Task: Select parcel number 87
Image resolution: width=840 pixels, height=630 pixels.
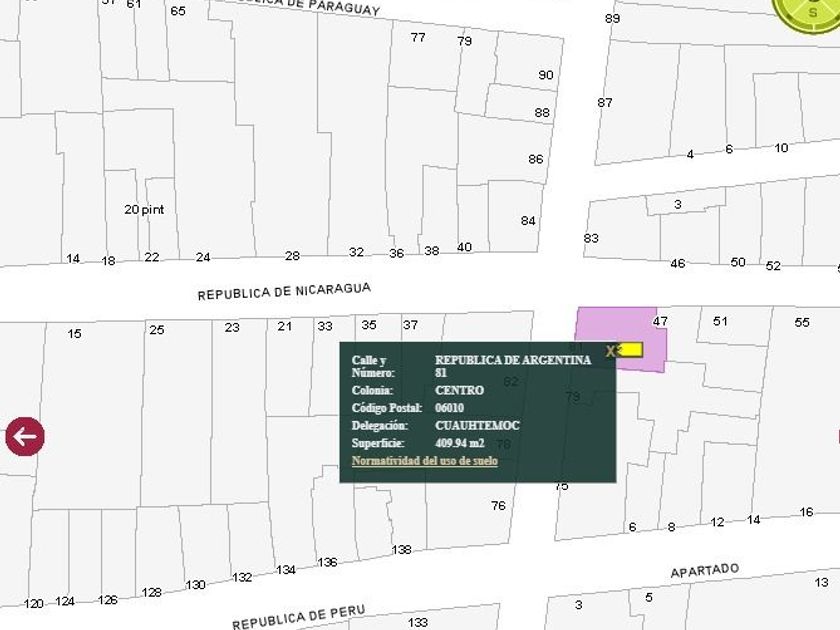Action: [x=604, y=102]
